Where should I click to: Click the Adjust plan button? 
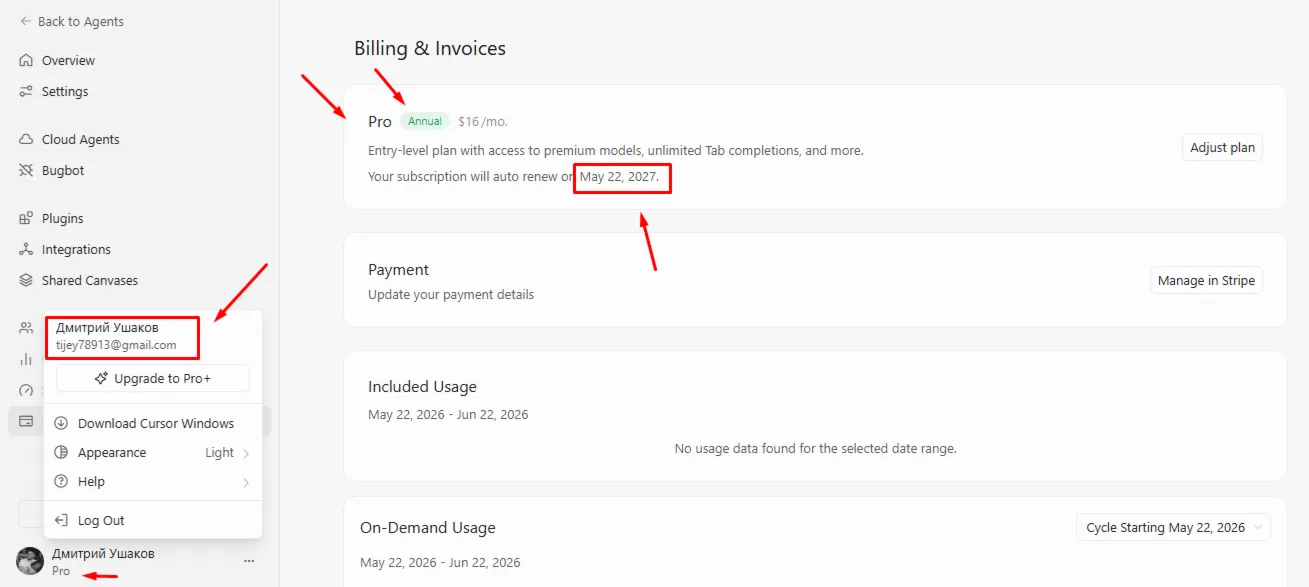1222,147
